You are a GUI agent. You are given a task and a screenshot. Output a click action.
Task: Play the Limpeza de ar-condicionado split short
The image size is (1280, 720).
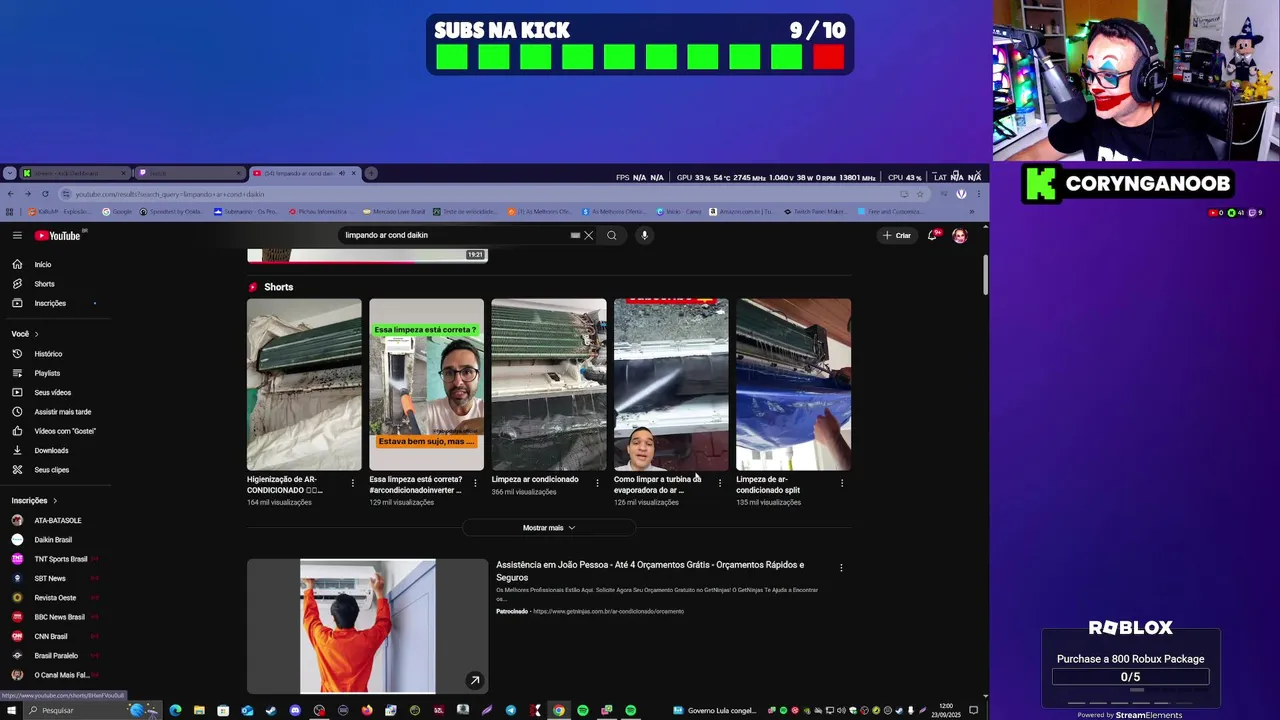794,384
